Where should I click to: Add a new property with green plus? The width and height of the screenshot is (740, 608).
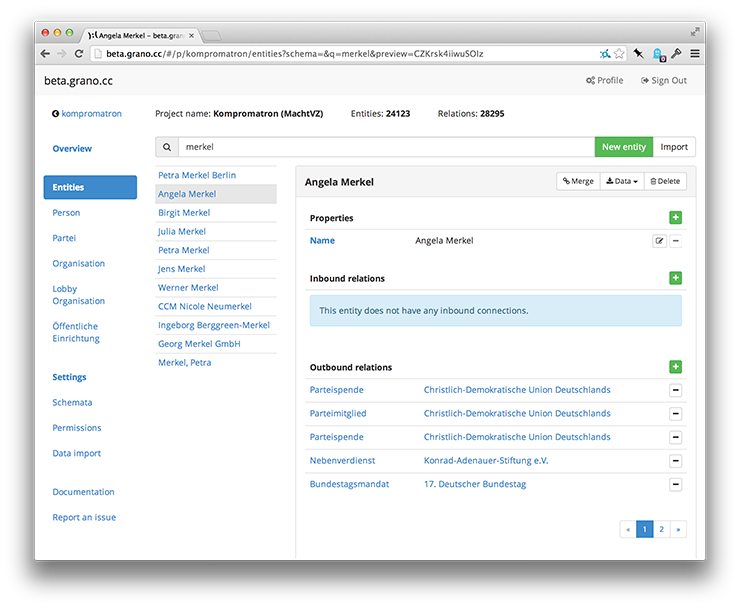[x=675, y=218]
